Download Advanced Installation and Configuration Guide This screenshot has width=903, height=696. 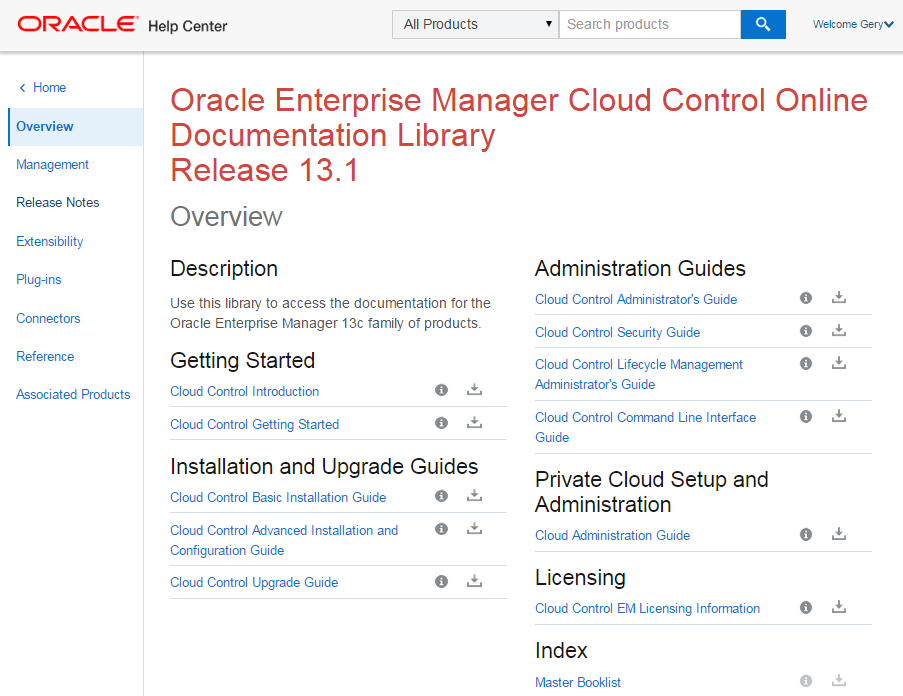point(474,528)
